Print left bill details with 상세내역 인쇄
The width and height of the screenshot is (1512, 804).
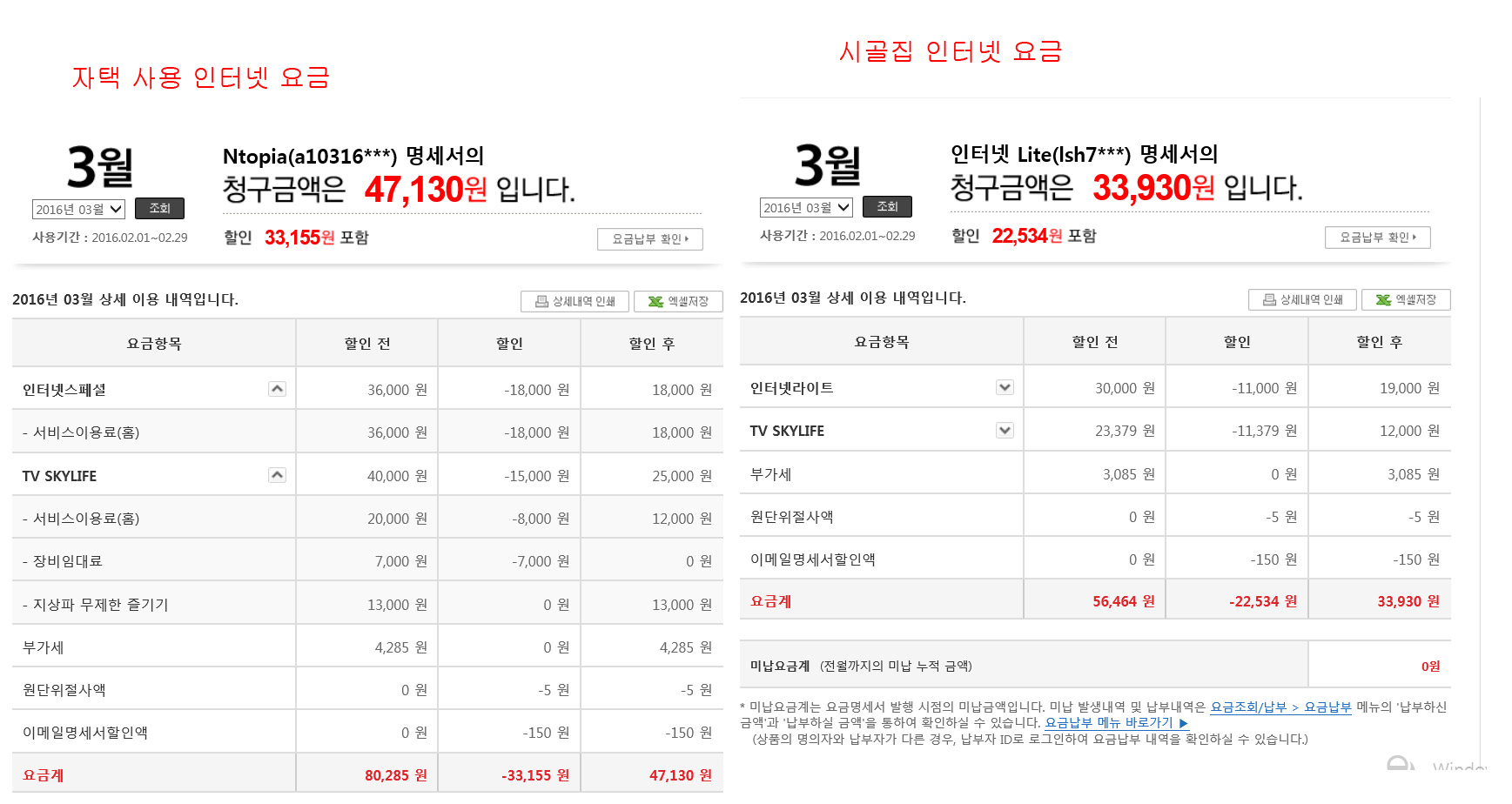pyautogui.click(x=575, y=301)
